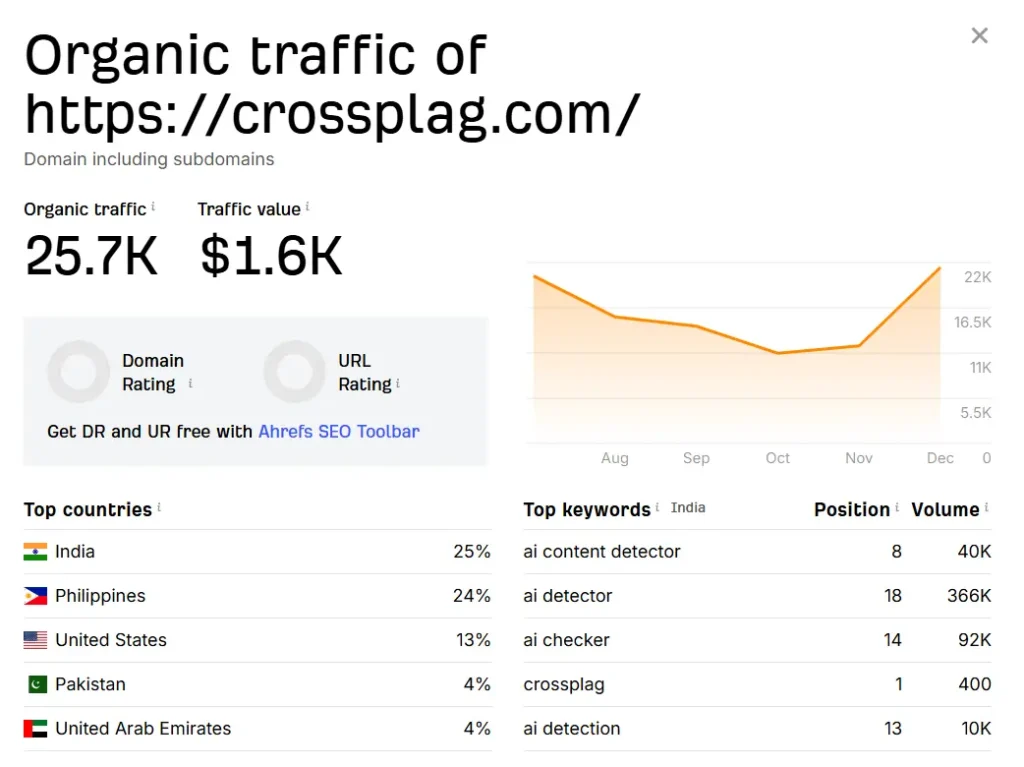The image size is (1024, 767).
Task: Select the 'ai checker' keyword
Action: click(566, 640)
